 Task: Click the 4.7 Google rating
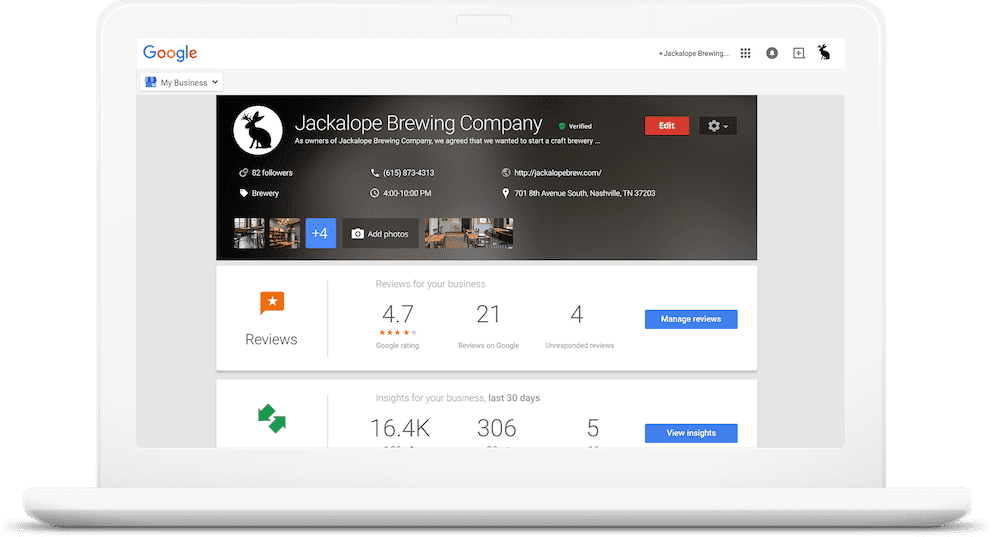(x=398, y=314)
